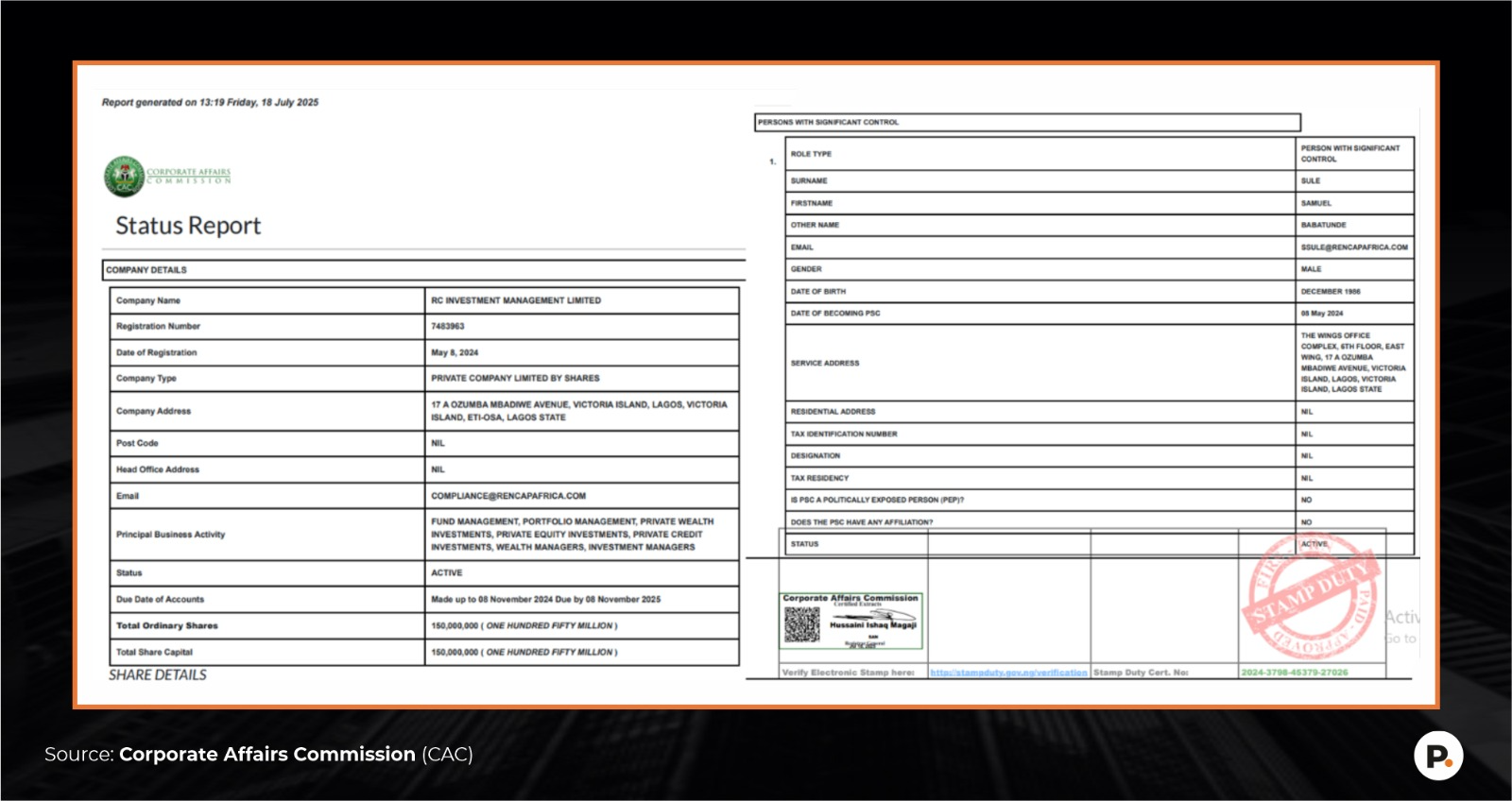
Task: Select the 'Status Report' heading
Action: [188, 226]
